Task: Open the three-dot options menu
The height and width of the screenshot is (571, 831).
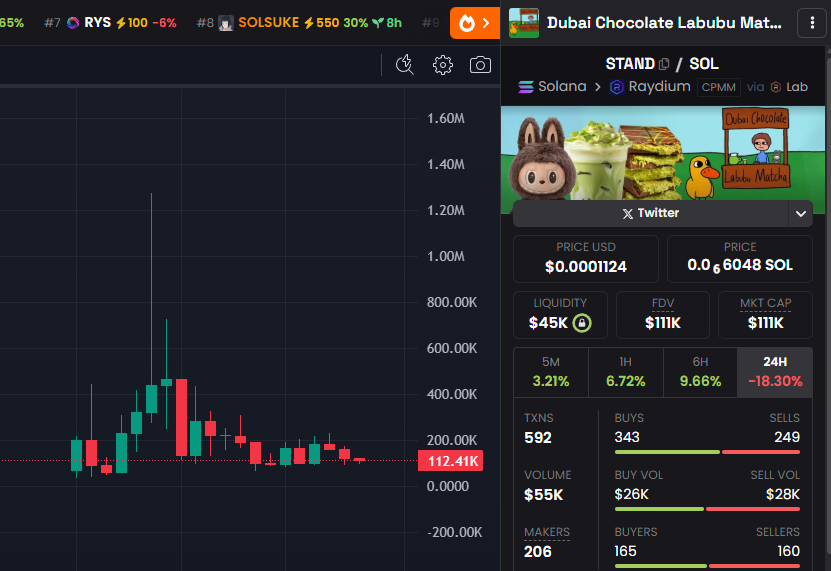Action: point(812,23)
